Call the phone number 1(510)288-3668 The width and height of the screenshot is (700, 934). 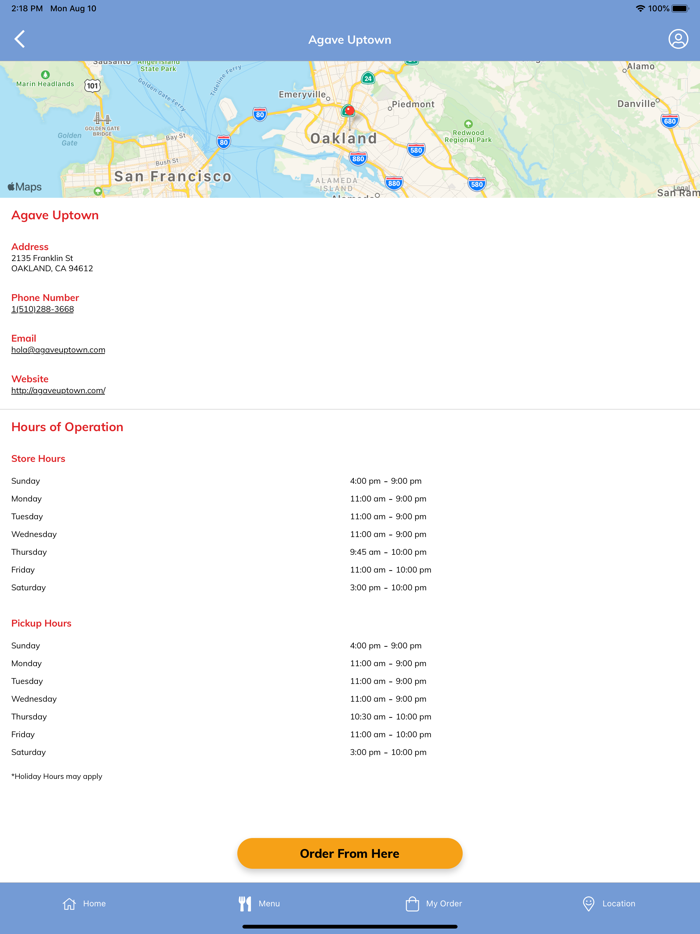coord(42,309)
